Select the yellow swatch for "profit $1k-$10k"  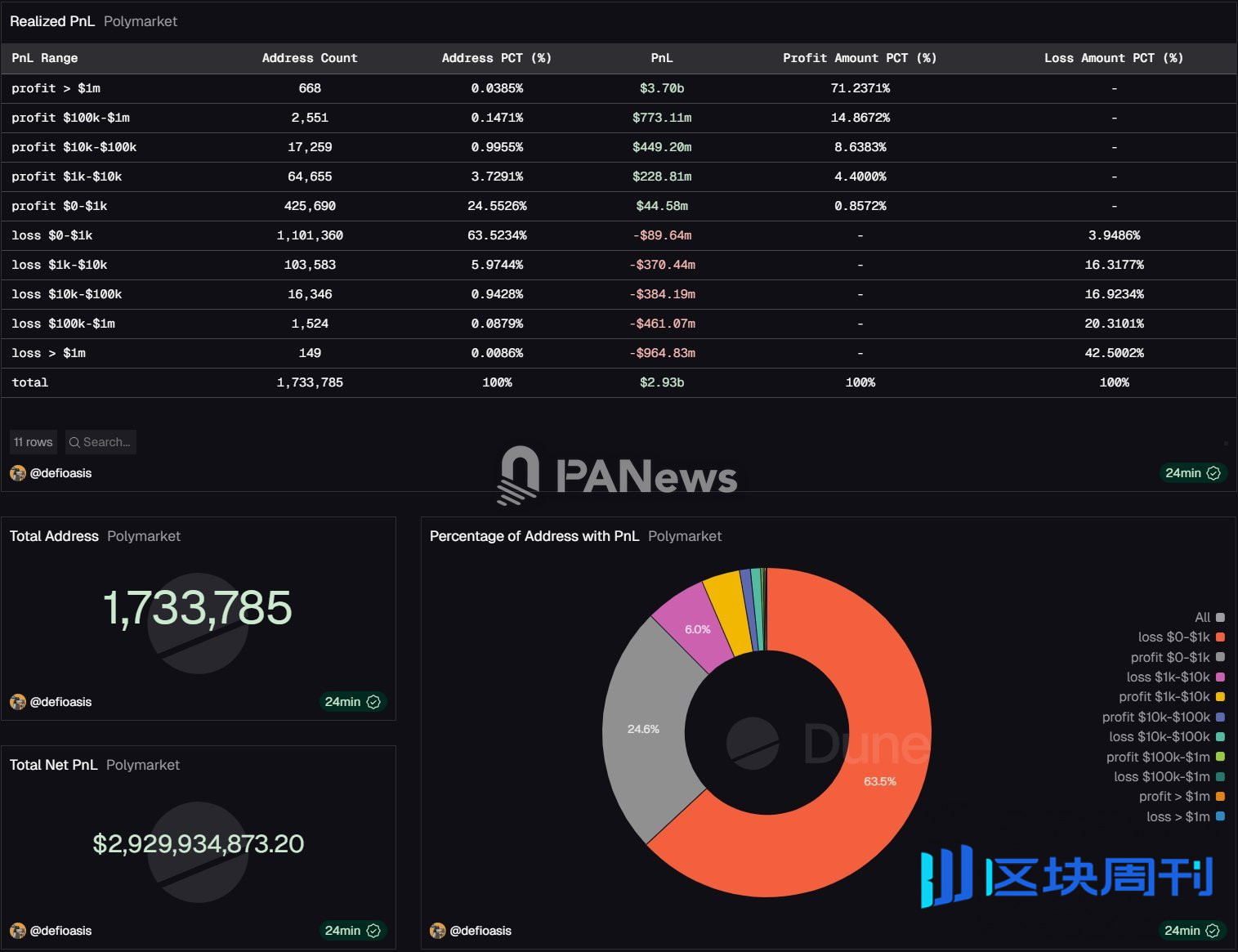coord(1219,697)
